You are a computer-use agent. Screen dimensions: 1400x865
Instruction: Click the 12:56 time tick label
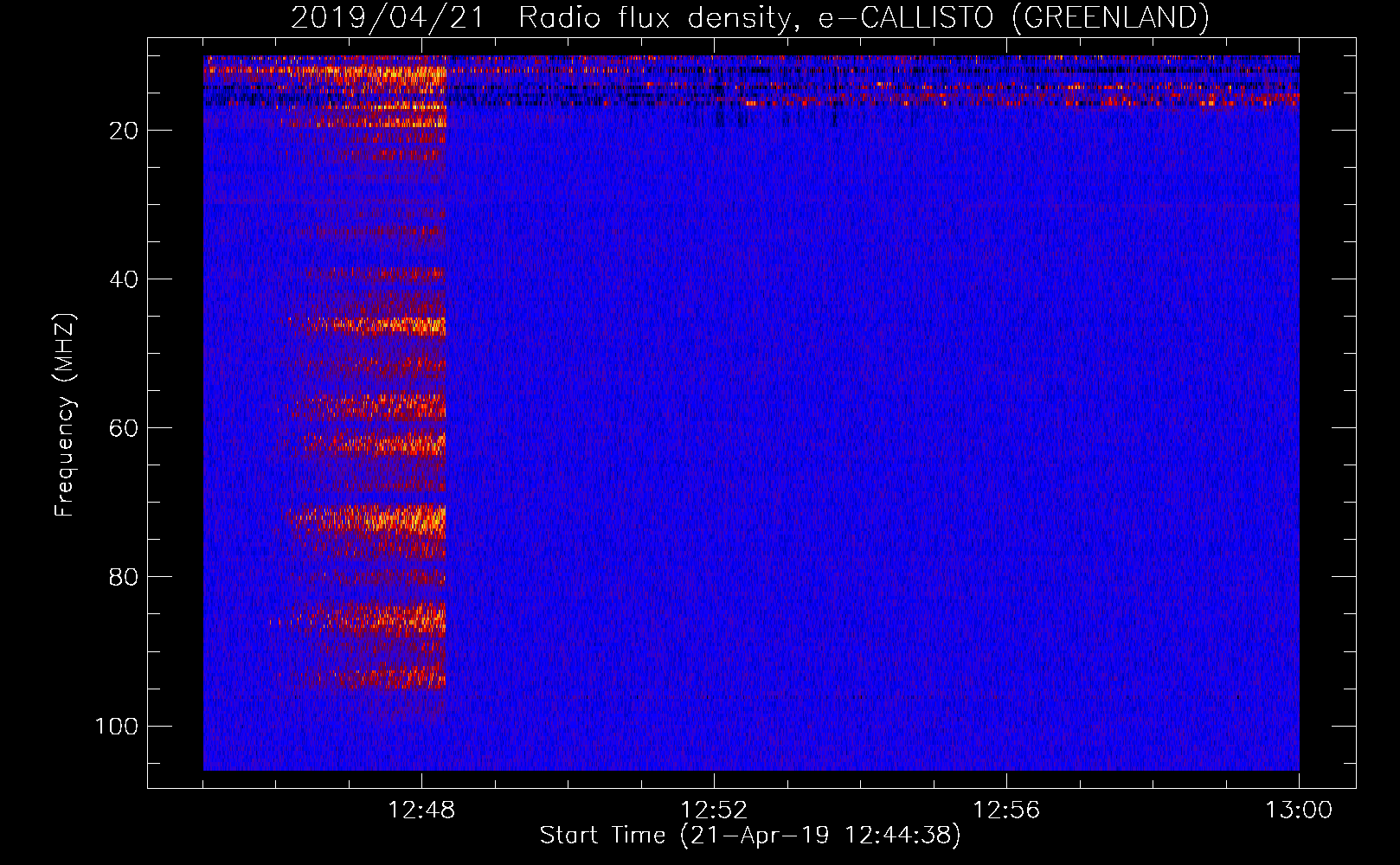tap(1006, 811)
